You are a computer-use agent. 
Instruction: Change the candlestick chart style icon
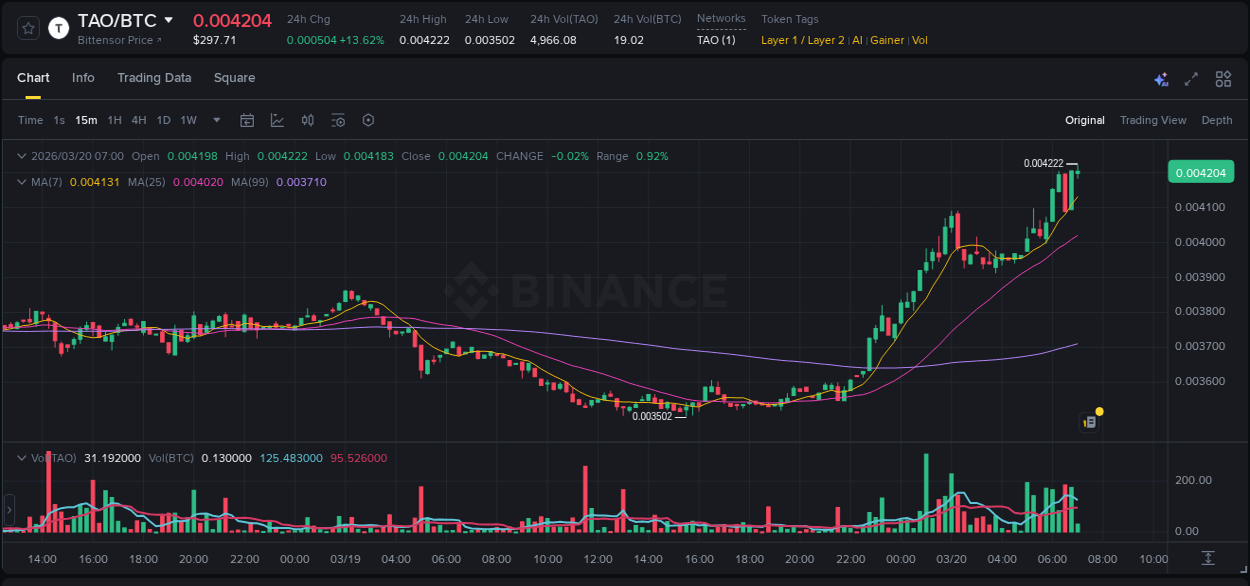click(308, 120)
